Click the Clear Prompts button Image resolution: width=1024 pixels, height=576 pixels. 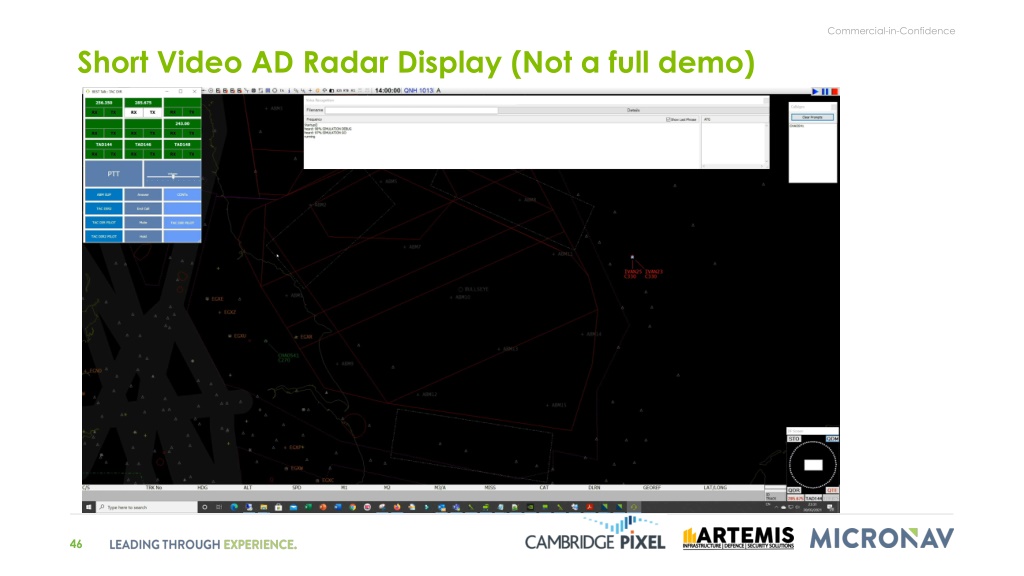pos(812,118)
